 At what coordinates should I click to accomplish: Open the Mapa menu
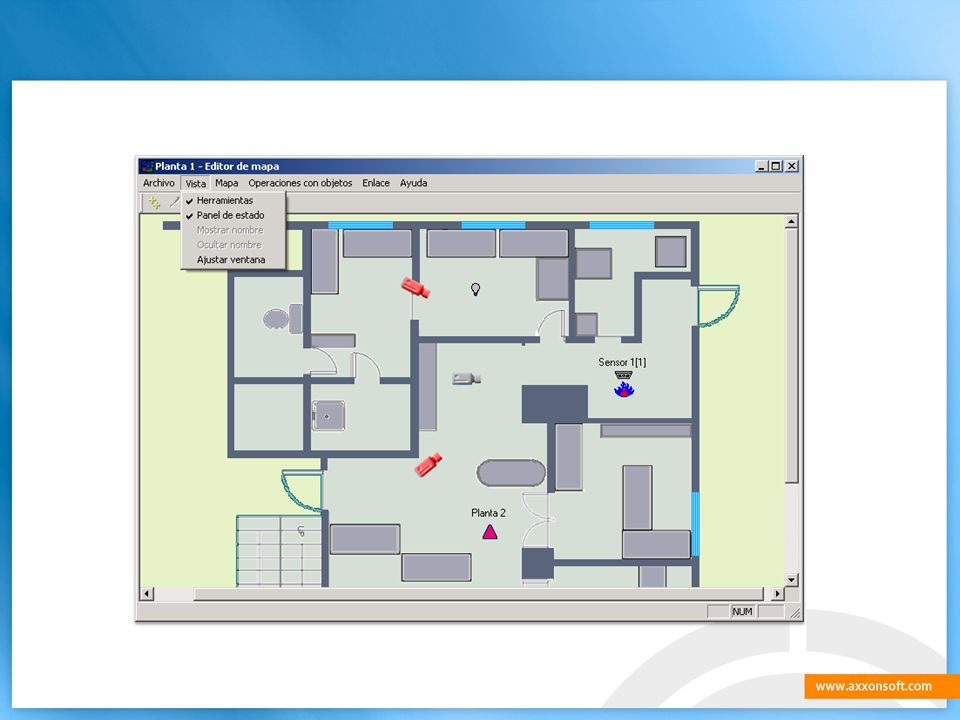(227, 183)
